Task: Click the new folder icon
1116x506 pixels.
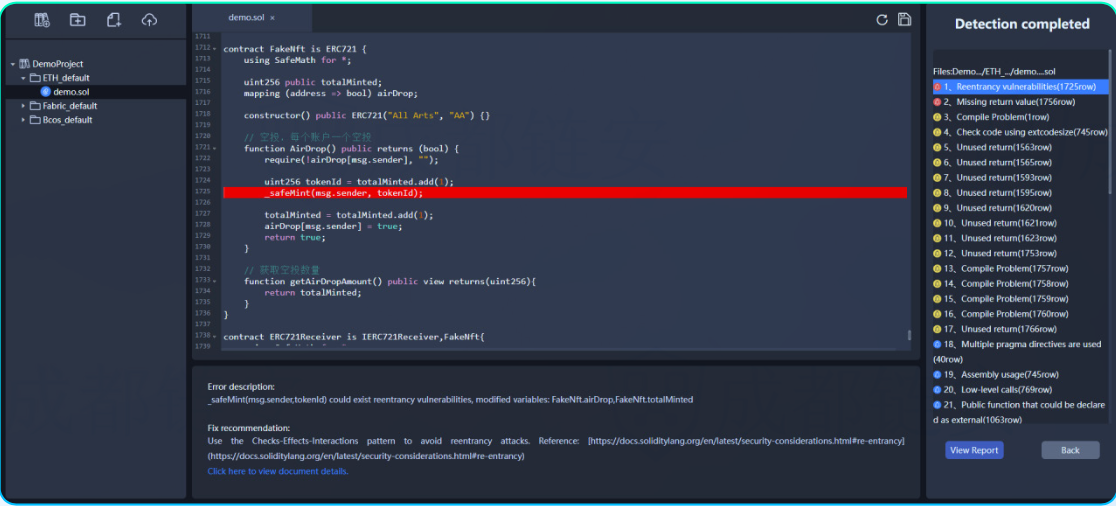Action: click(x=78, y=20)
